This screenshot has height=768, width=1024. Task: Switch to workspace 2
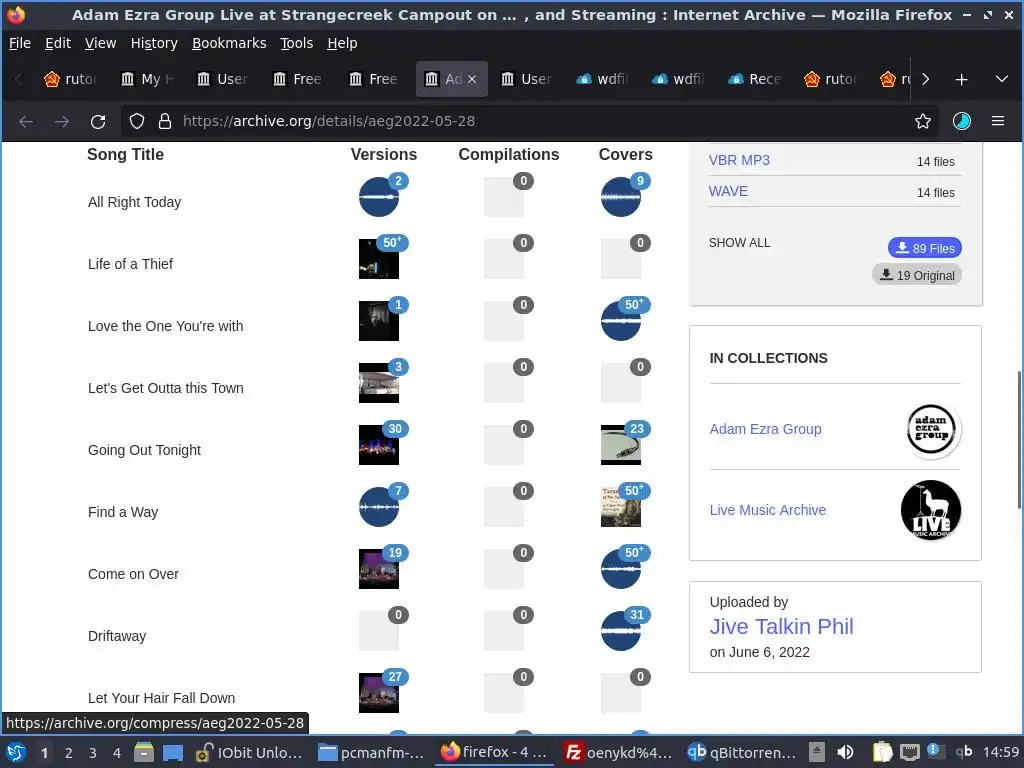coord(69,753)
